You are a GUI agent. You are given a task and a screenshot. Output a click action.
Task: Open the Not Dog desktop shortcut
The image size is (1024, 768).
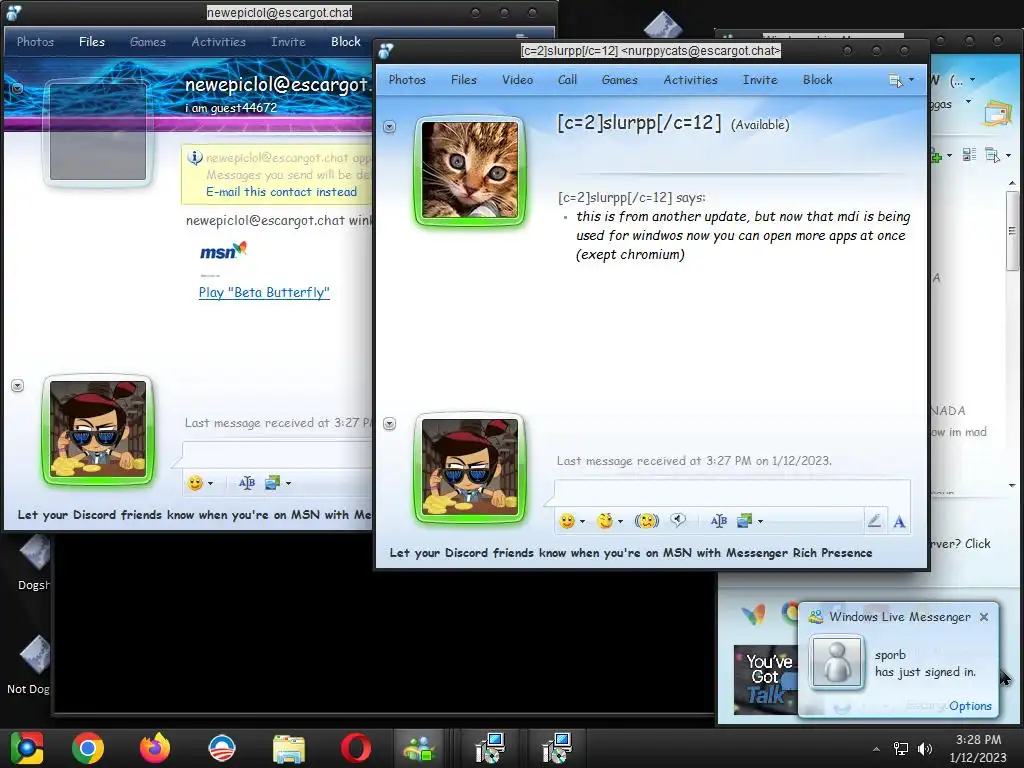coord(29,665)
